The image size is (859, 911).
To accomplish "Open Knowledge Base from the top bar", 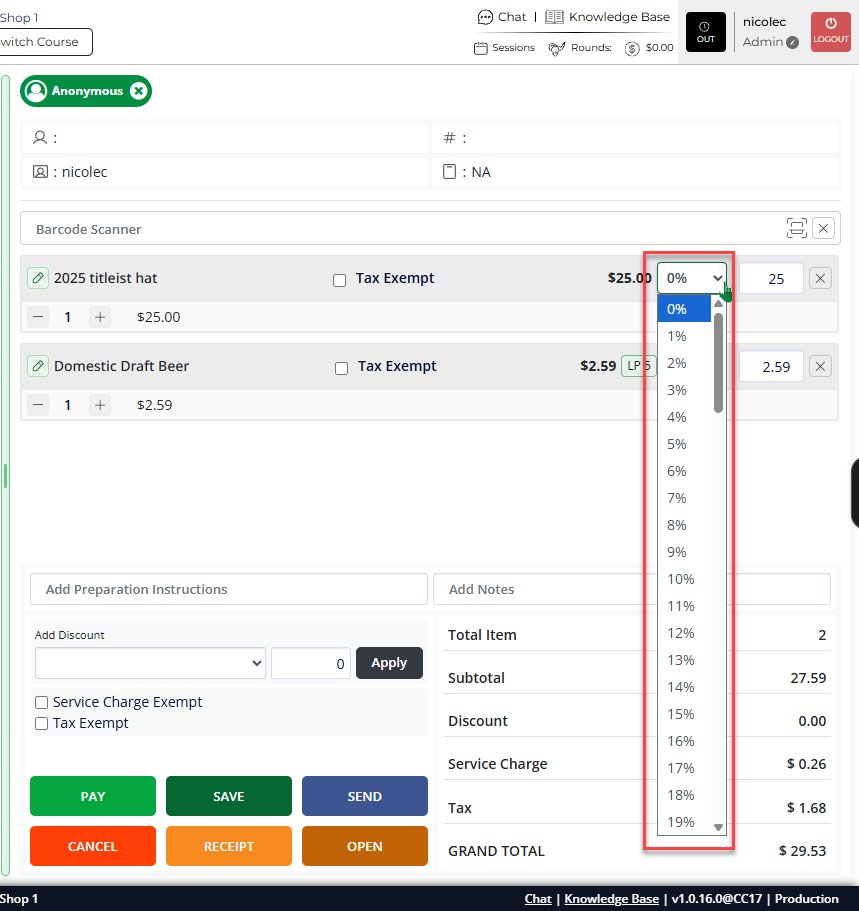I will point(608,17).
